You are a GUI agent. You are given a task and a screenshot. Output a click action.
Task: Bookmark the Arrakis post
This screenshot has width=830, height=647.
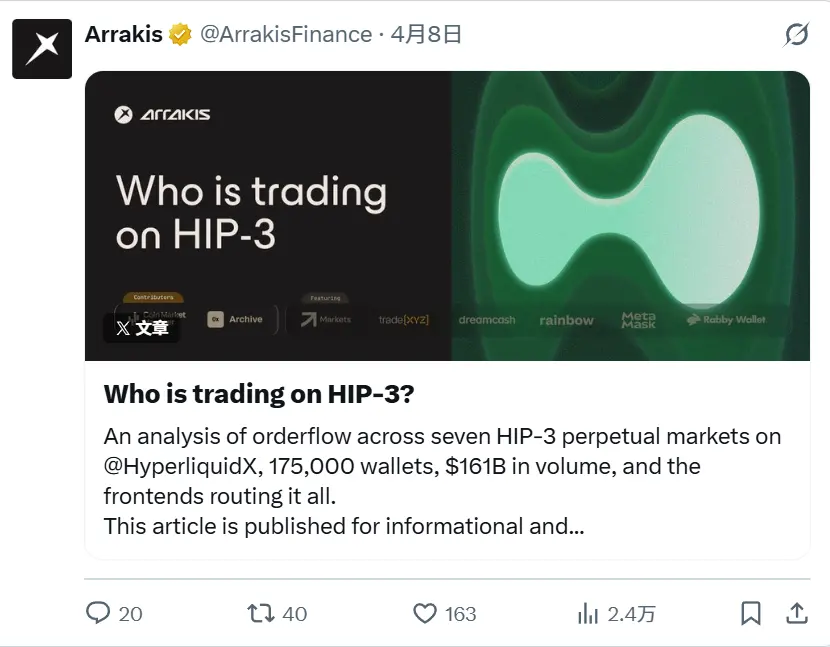coord(751,613)
